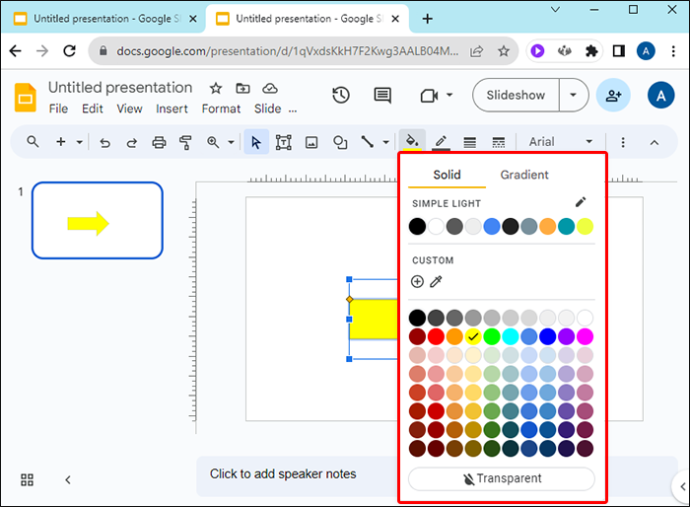Hide the menus with up chevron
The height and width of the screenshot is (507, 690).
(654, 143)
